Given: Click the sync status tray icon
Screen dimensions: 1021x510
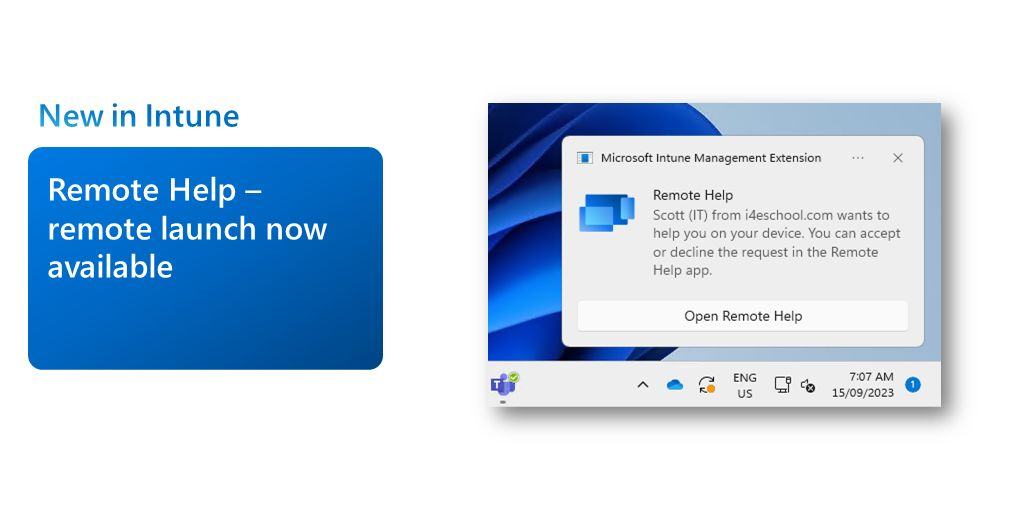Looking at the screenshot, I should [x=706, y=384].
